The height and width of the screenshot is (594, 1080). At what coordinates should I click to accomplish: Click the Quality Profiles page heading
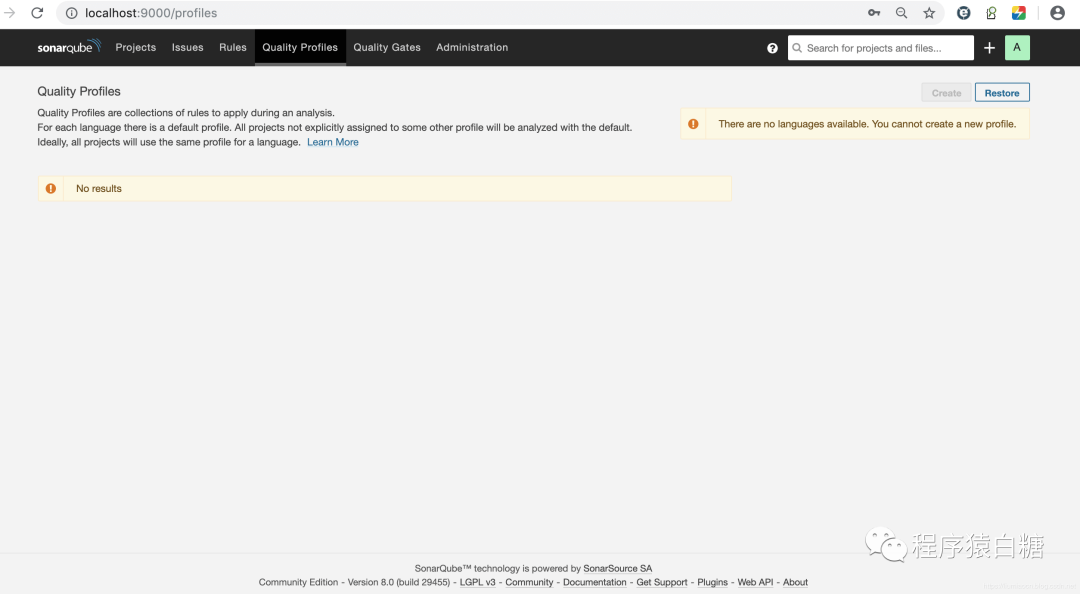(x=79, y=91)
